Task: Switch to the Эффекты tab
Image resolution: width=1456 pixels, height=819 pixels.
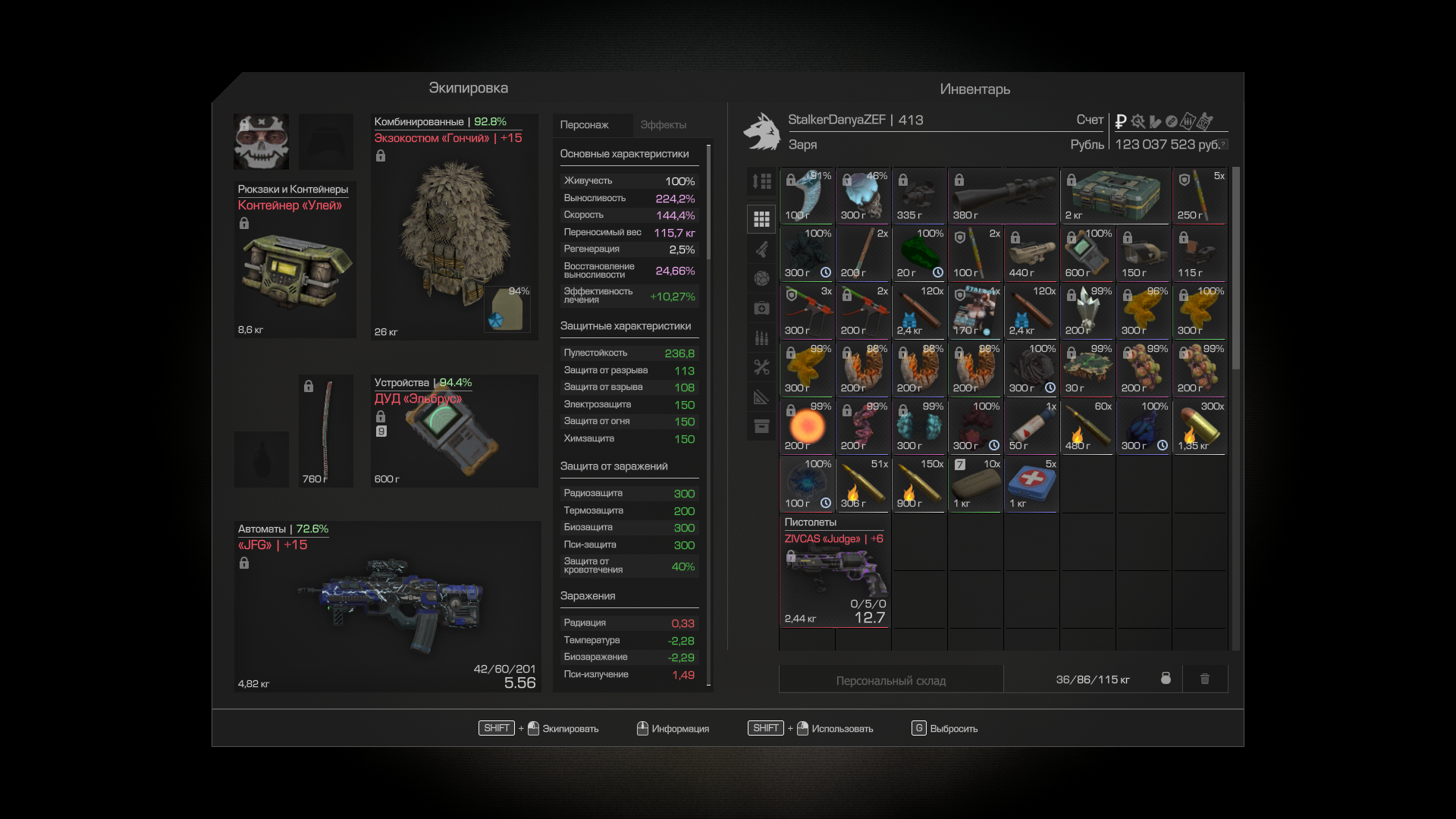Action: pos(663,125)
